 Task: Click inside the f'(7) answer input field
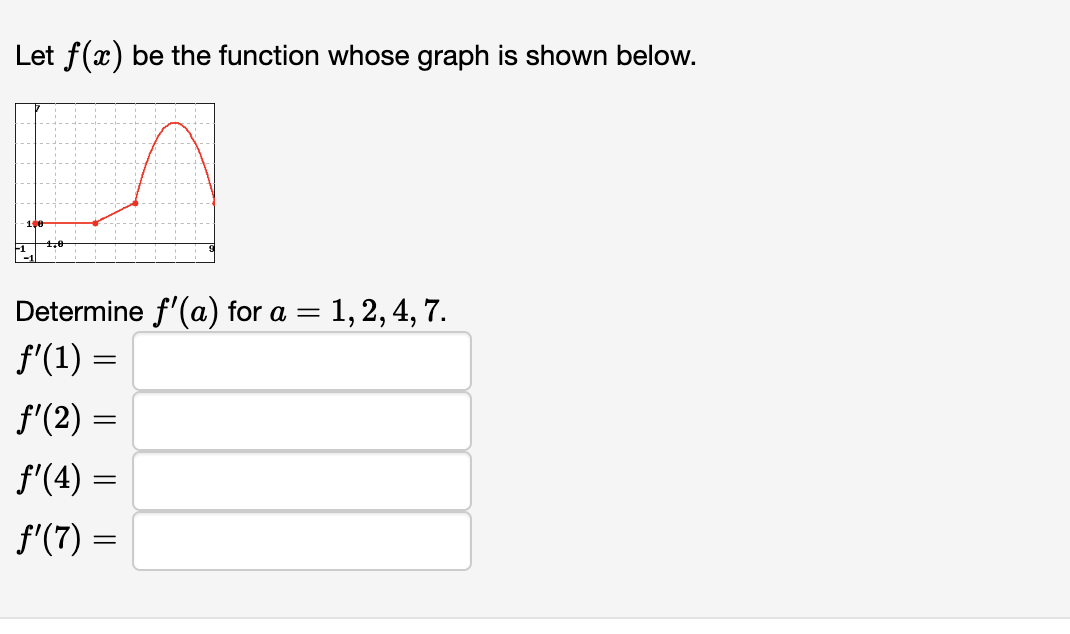point(300,541)
